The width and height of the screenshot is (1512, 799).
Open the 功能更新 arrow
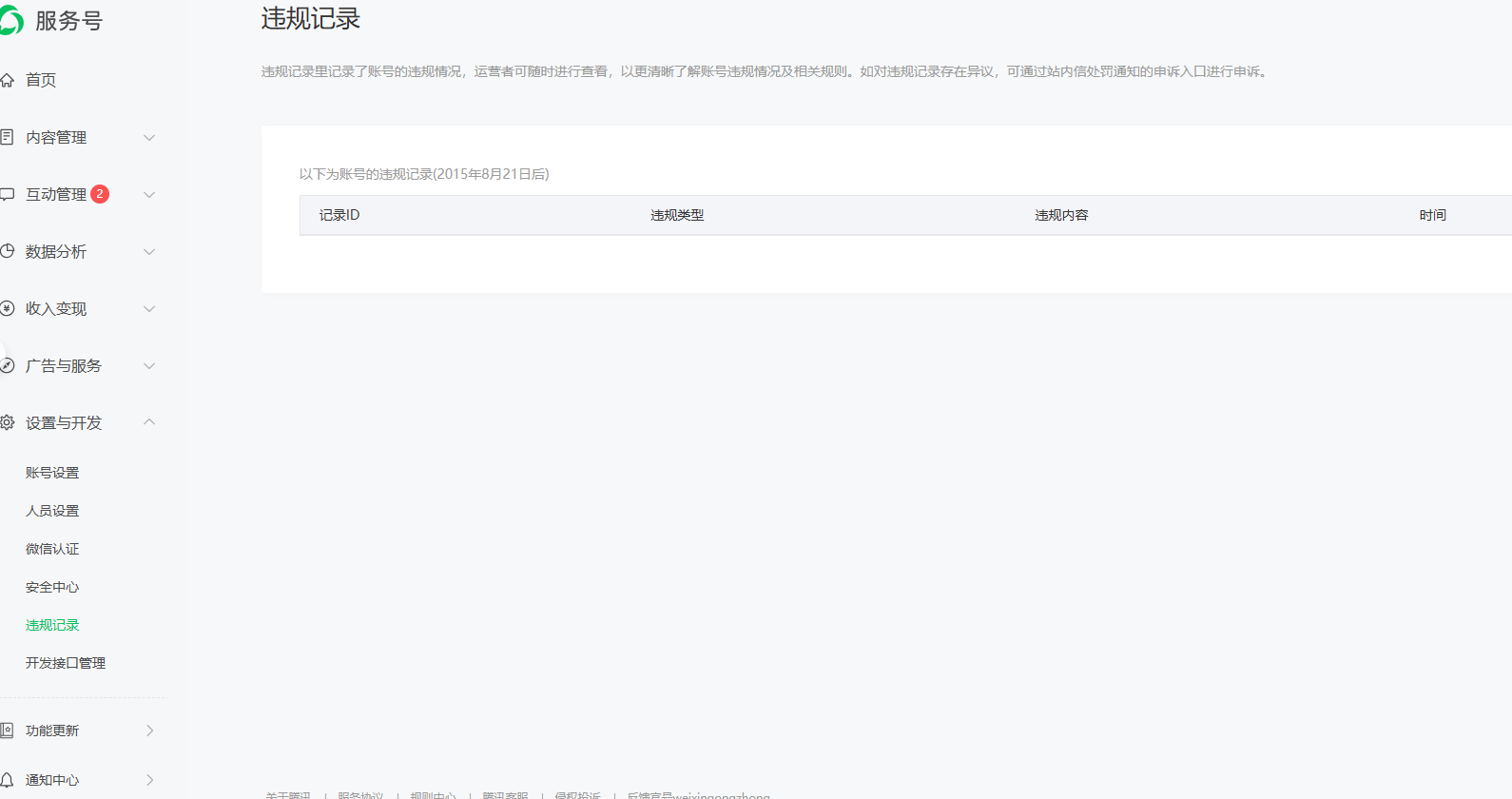coord(149,731)
